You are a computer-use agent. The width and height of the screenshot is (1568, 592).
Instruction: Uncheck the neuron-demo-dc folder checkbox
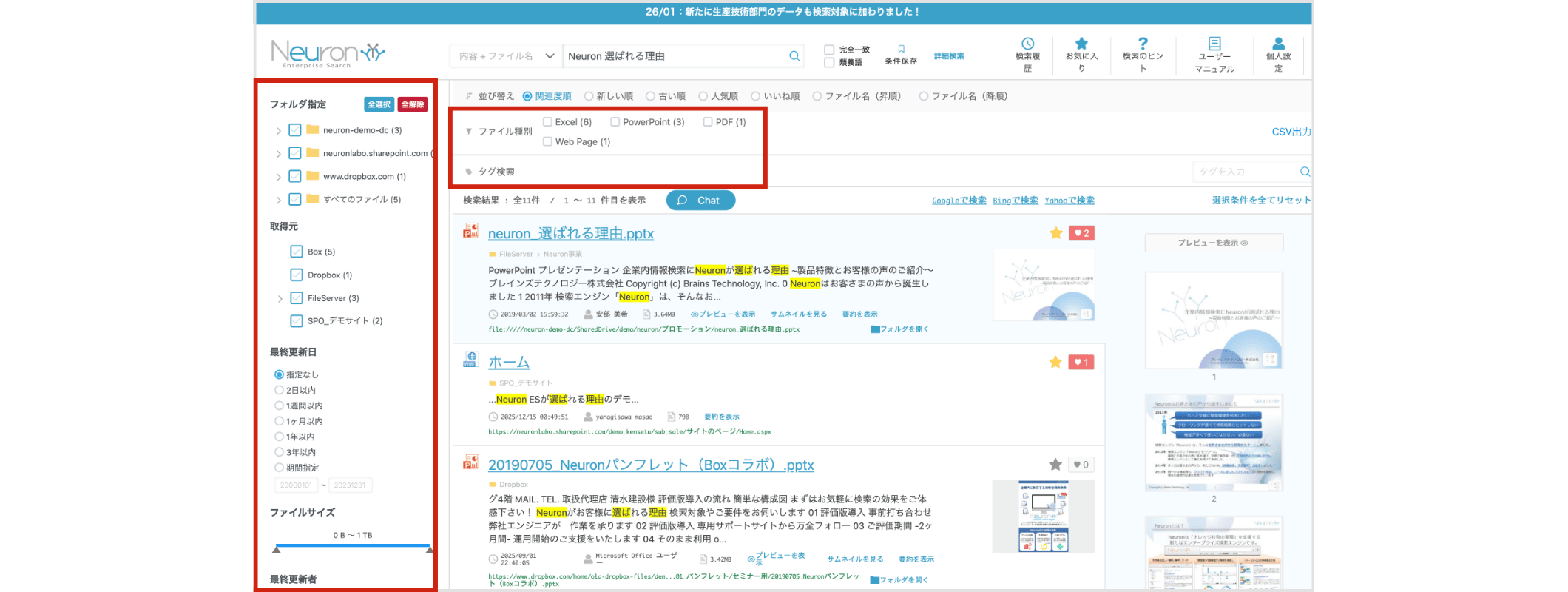(294, 130)
